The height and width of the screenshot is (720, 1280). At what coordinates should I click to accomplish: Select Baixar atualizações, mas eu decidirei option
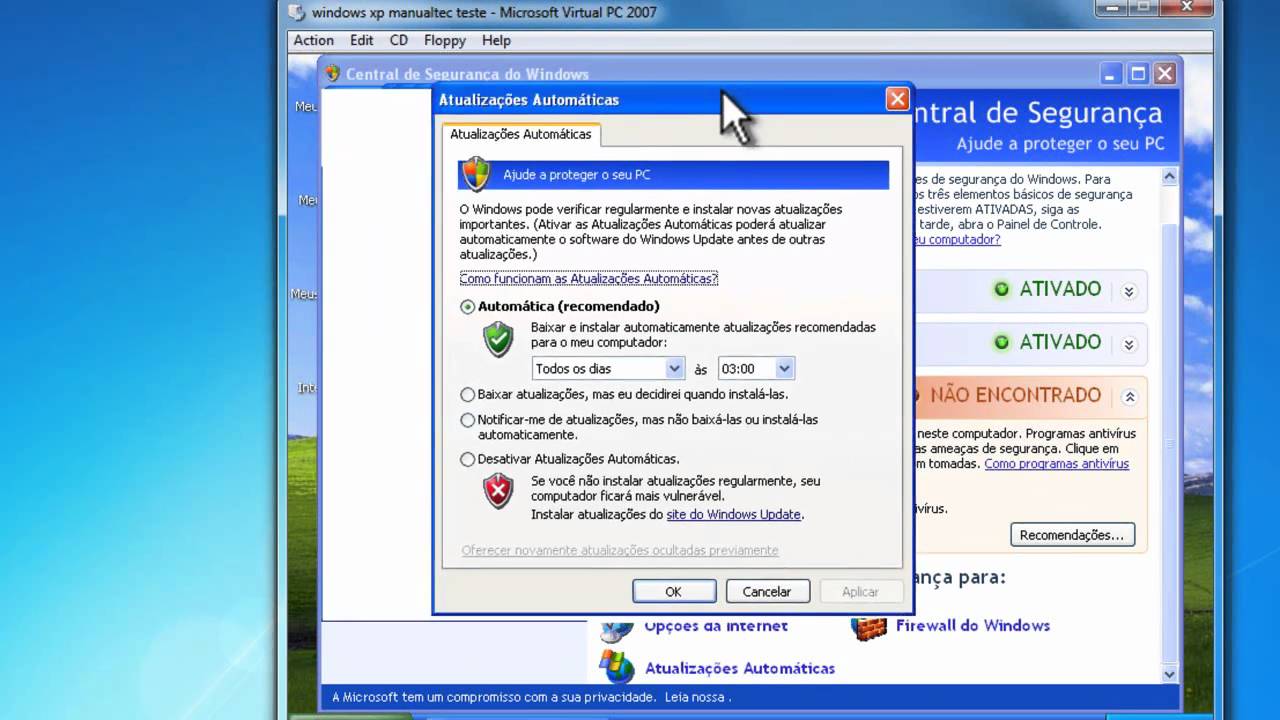click(467, 395)
